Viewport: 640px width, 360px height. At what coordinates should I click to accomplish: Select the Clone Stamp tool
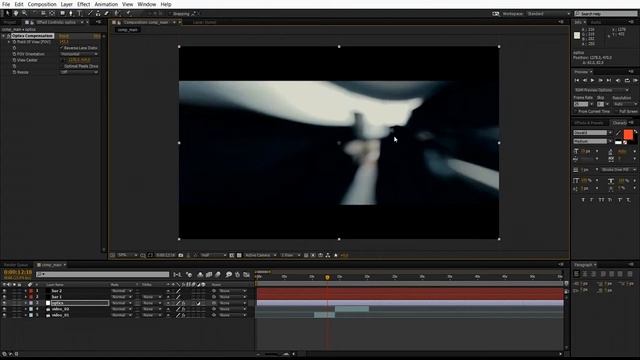(98, 13)
